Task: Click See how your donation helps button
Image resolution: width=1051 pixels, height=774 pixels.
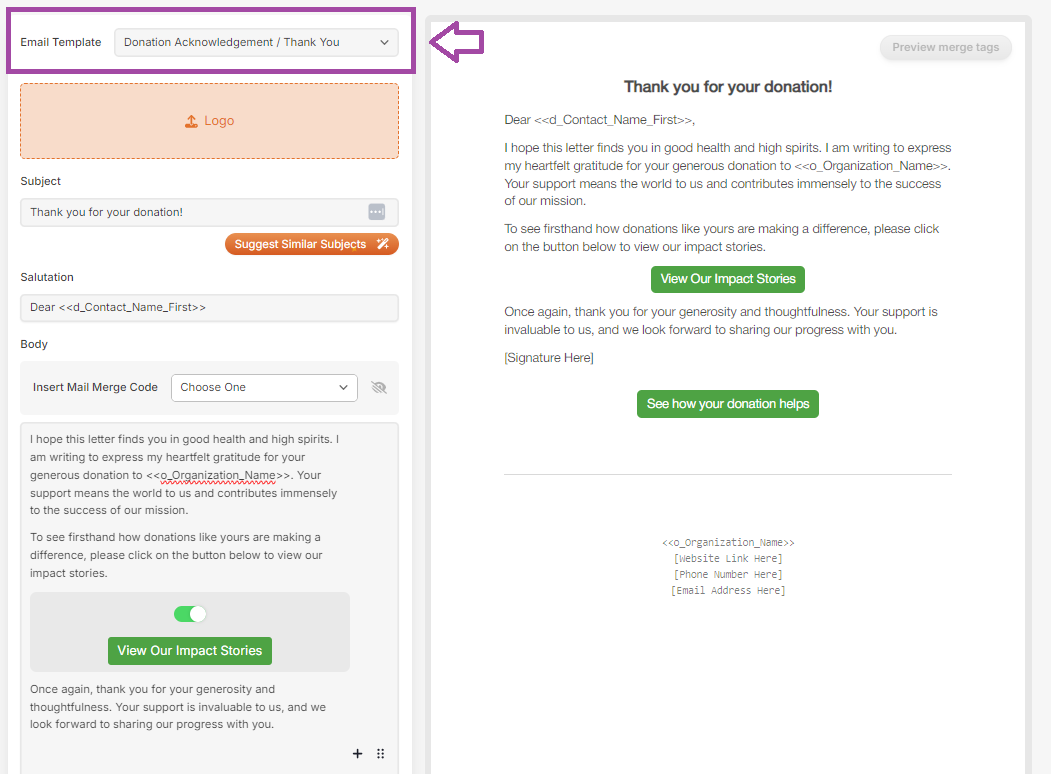Action: click(728, 404)
